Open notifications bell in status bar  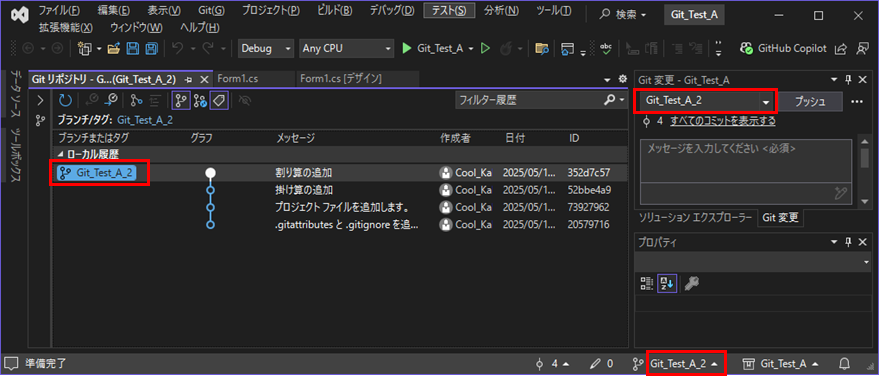pos(844,364)
